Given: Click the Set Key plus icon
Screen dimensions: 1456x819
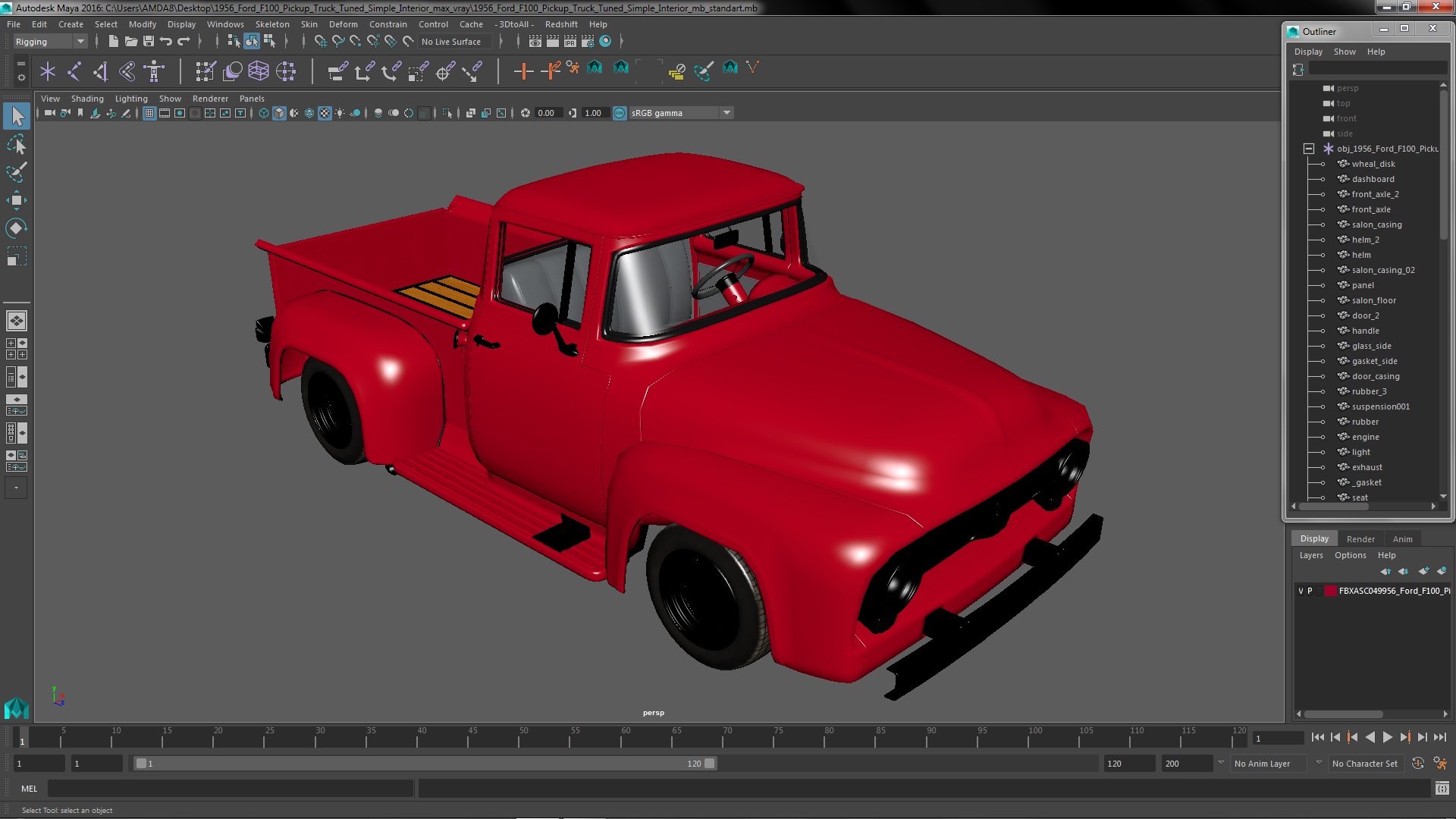Looking at the screenshot, I should click(523, 71).
